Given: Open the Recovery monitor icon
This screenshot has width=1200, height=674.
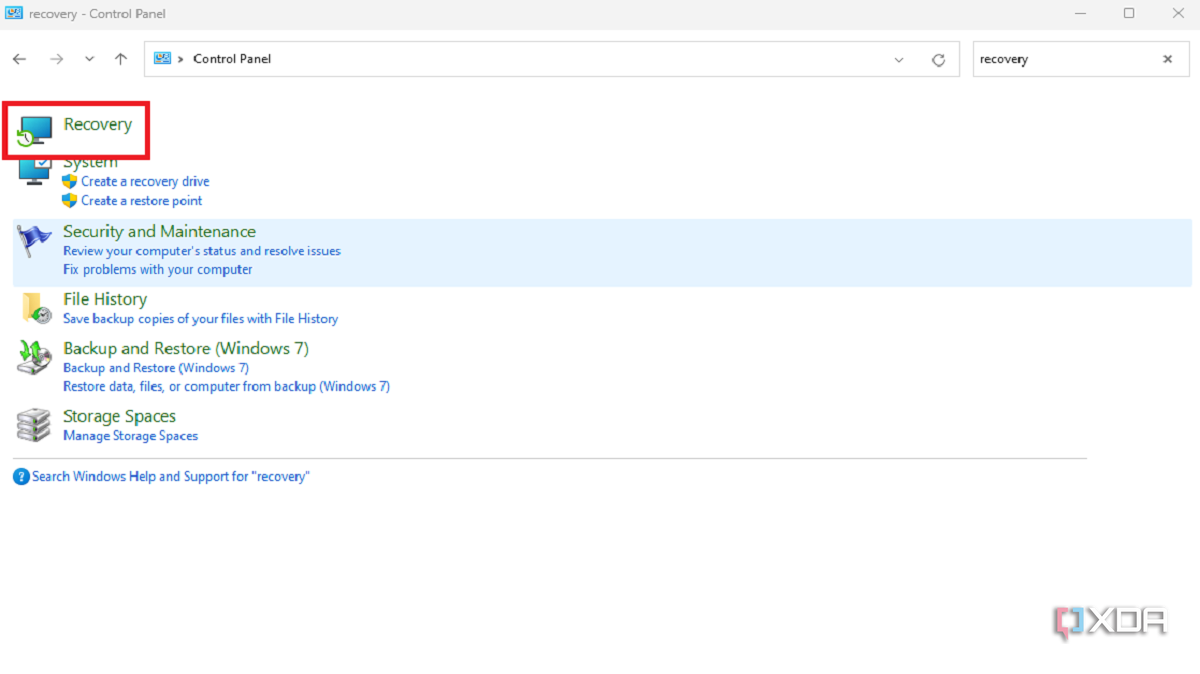Looking at the screenshot, I should coord(34,130).
